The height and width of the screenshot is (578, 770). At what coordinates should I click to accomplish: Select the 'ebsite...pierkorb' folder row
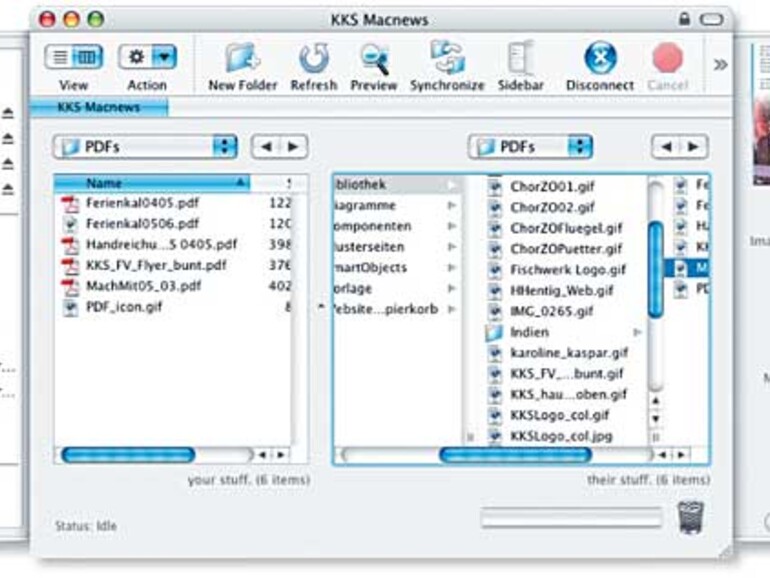[397, 309]
